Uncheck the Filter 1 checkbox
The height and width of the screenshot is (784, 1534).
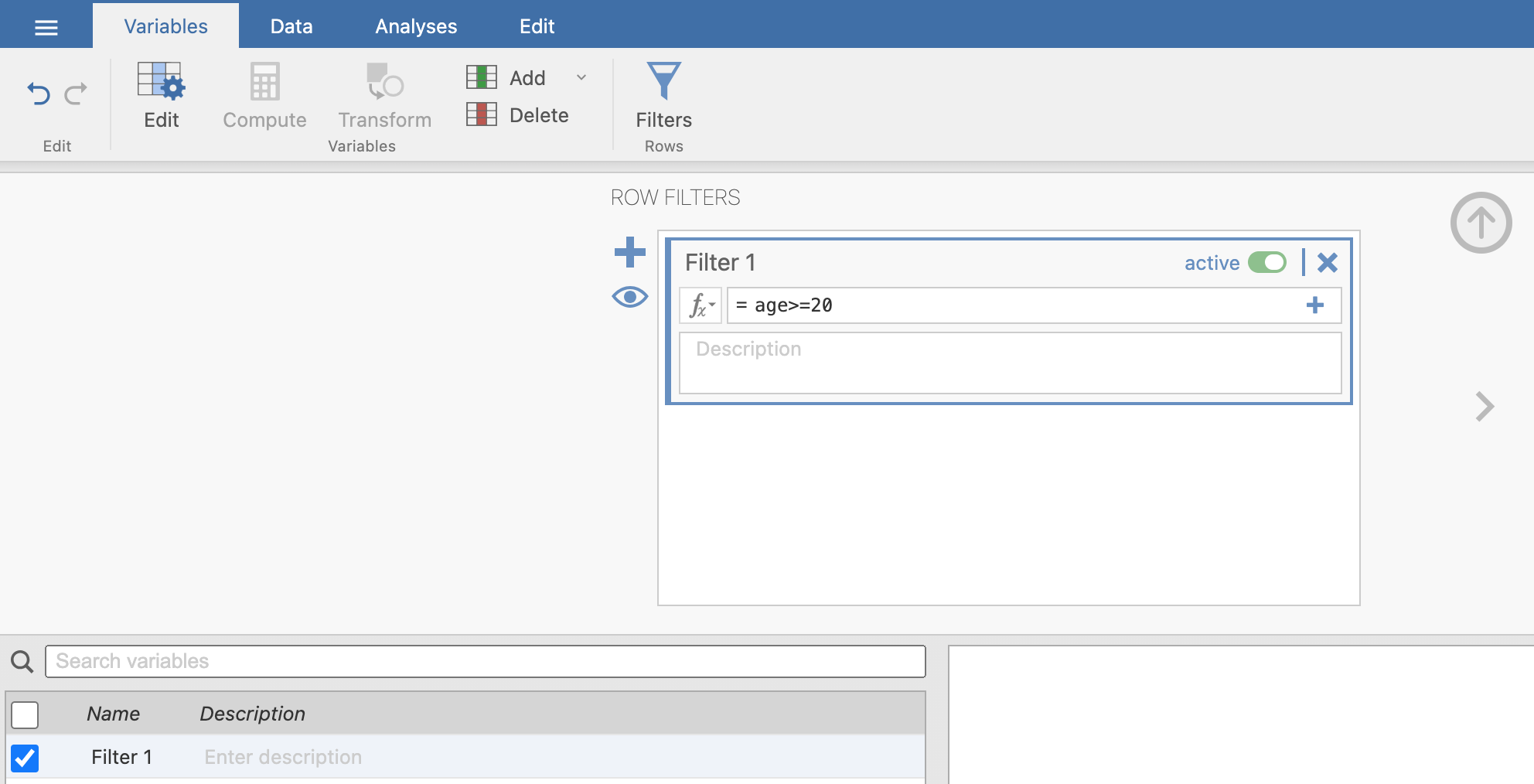point(25,758)
